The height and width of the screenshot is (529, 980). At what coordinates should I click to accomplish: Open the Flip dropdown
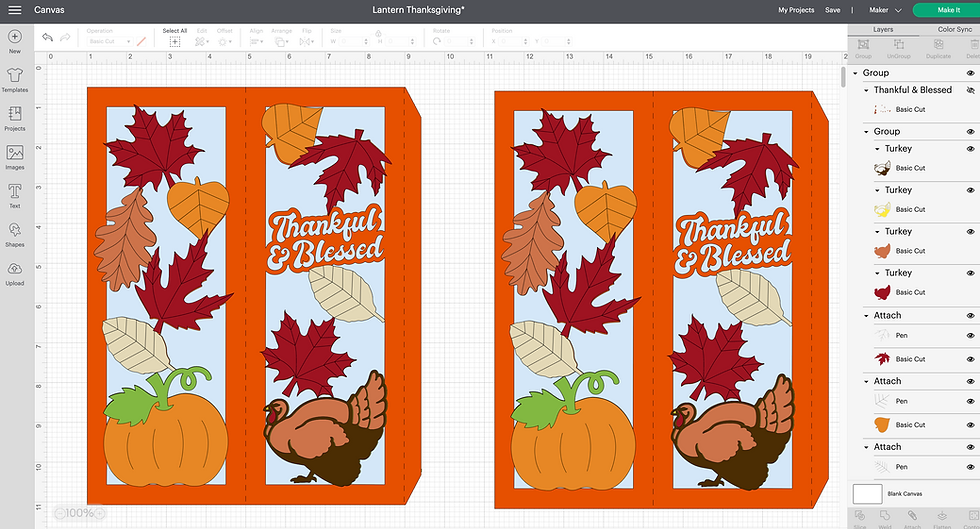click(x=306, y=41)
